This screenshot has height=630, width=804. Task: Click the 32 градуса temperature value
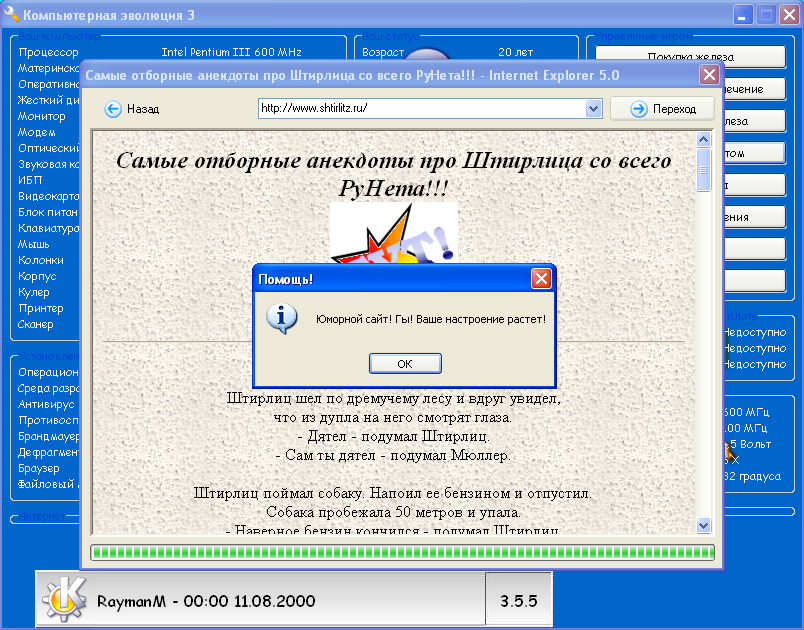point(752,476)
